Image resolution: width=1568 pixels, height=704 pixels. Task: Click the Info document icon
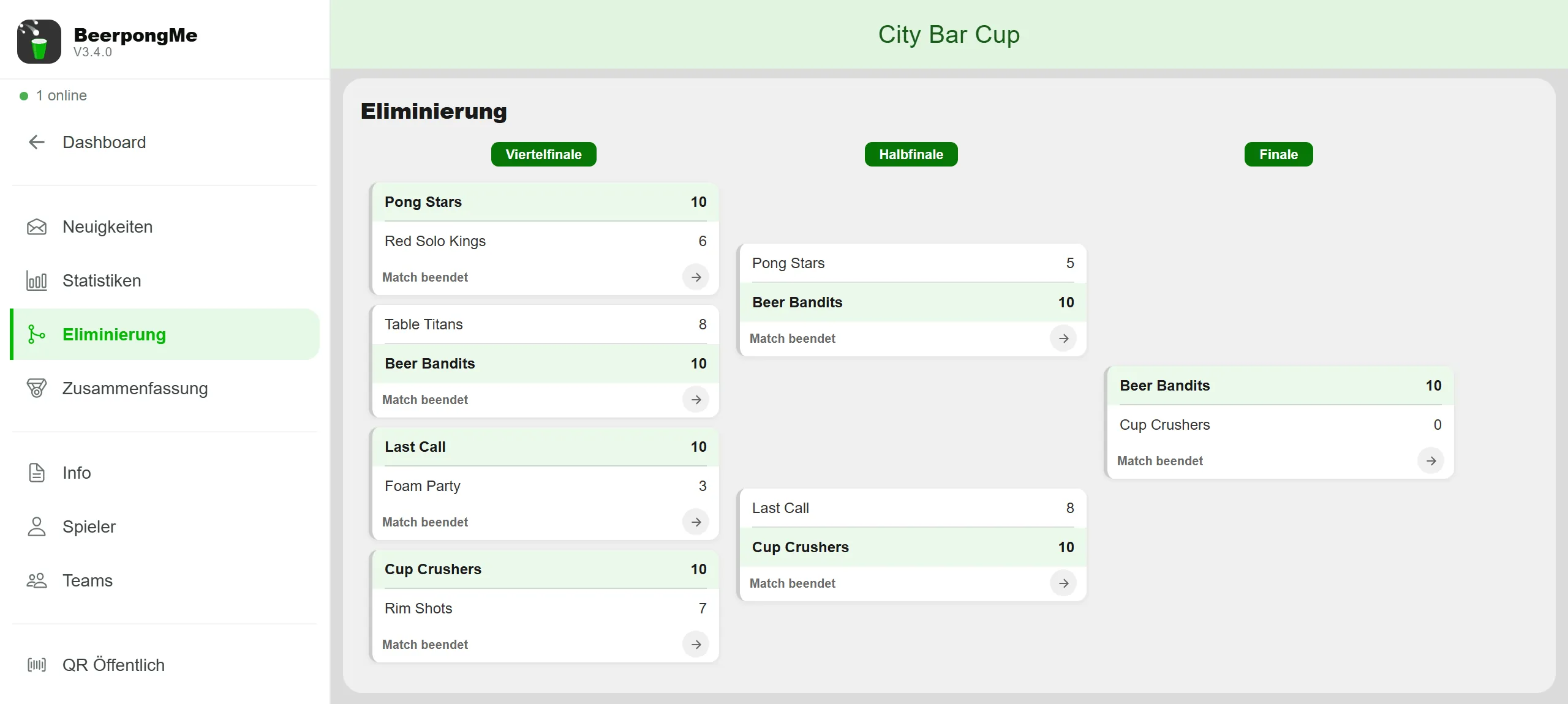pos(37,473)
